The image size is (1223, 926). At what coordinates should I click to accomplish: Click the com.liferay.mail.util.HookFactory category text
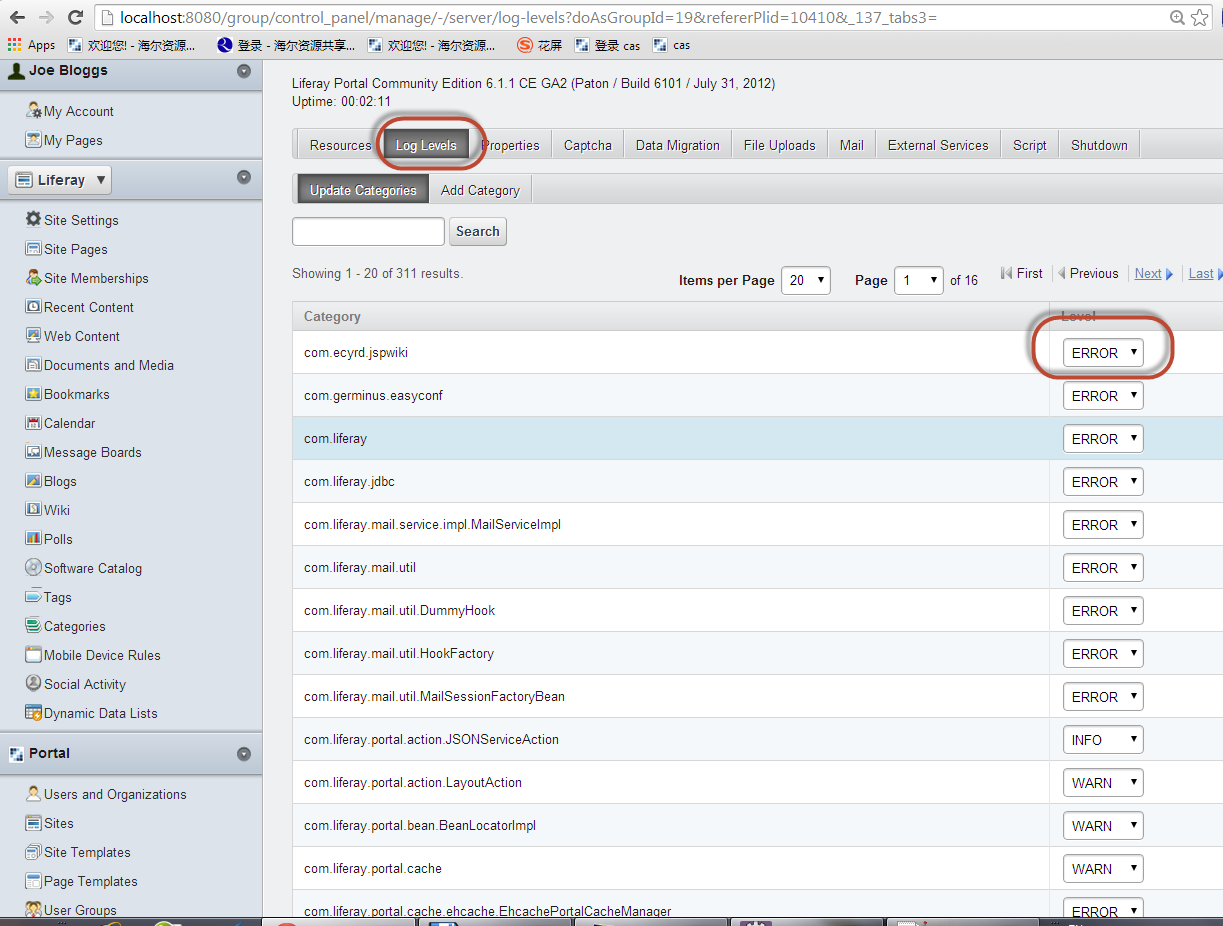tap(399, 653)
